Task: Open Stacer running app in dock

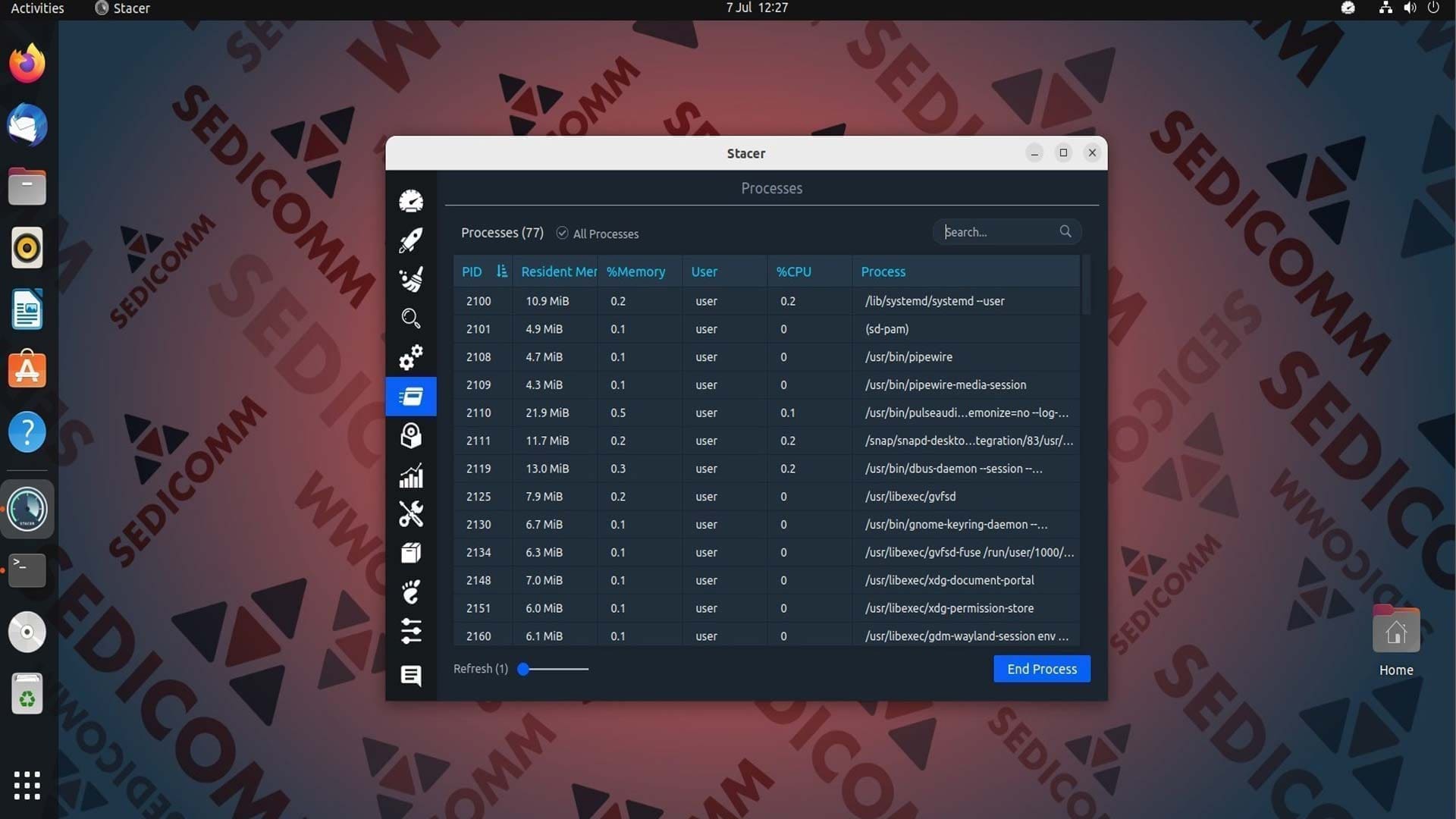Action: (27, 509)
